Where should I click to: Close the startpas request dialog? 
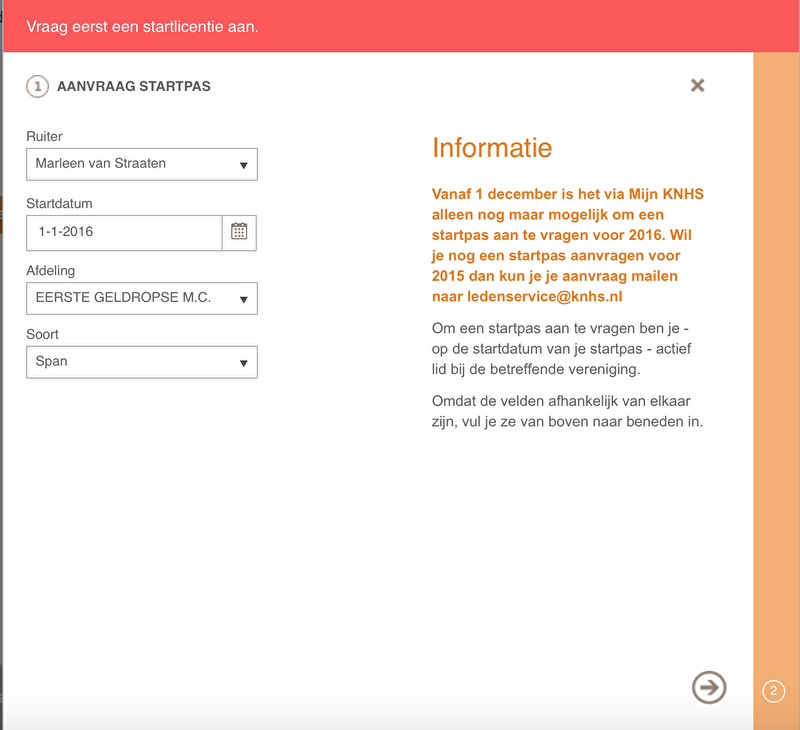click(698, 85)
